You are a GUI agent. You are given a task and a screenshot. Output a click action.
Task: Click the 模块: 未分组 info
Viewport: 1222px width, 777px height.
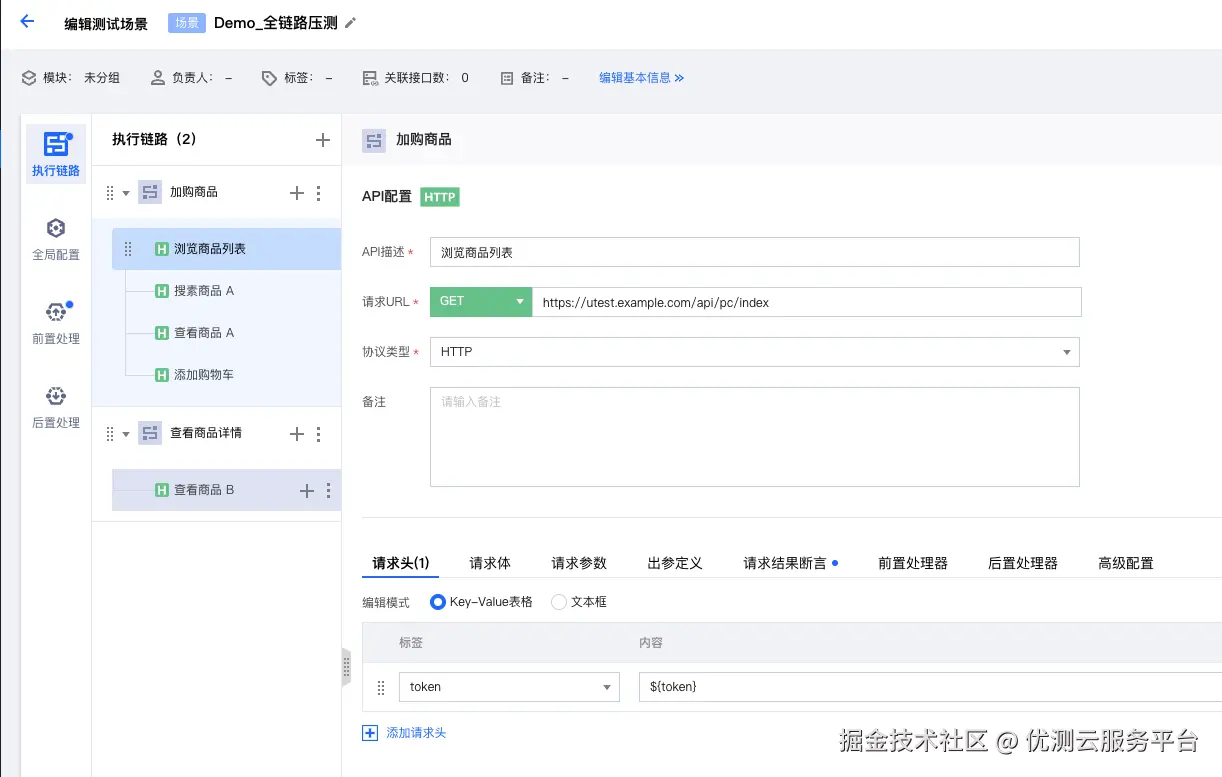71,78
